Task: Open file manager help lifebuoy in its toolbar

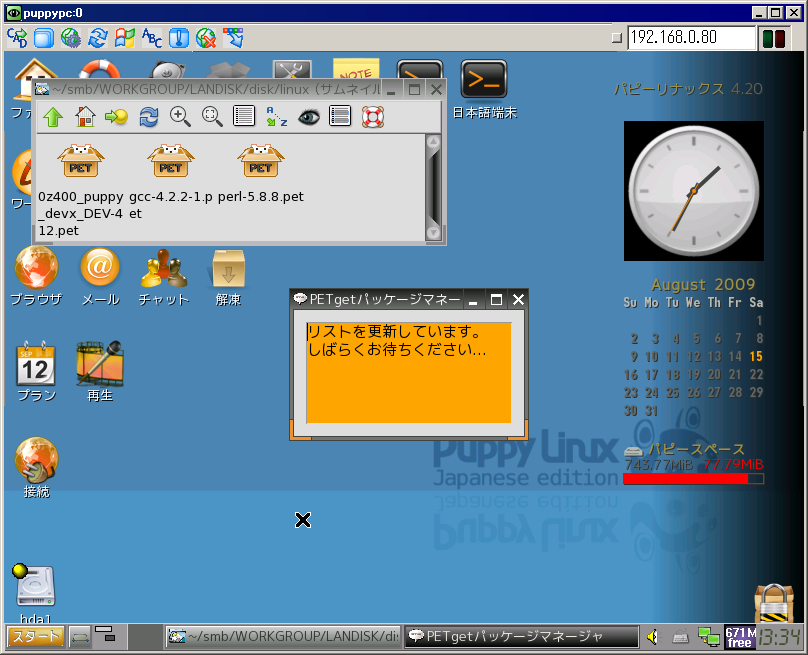Action: click(373, 117)
